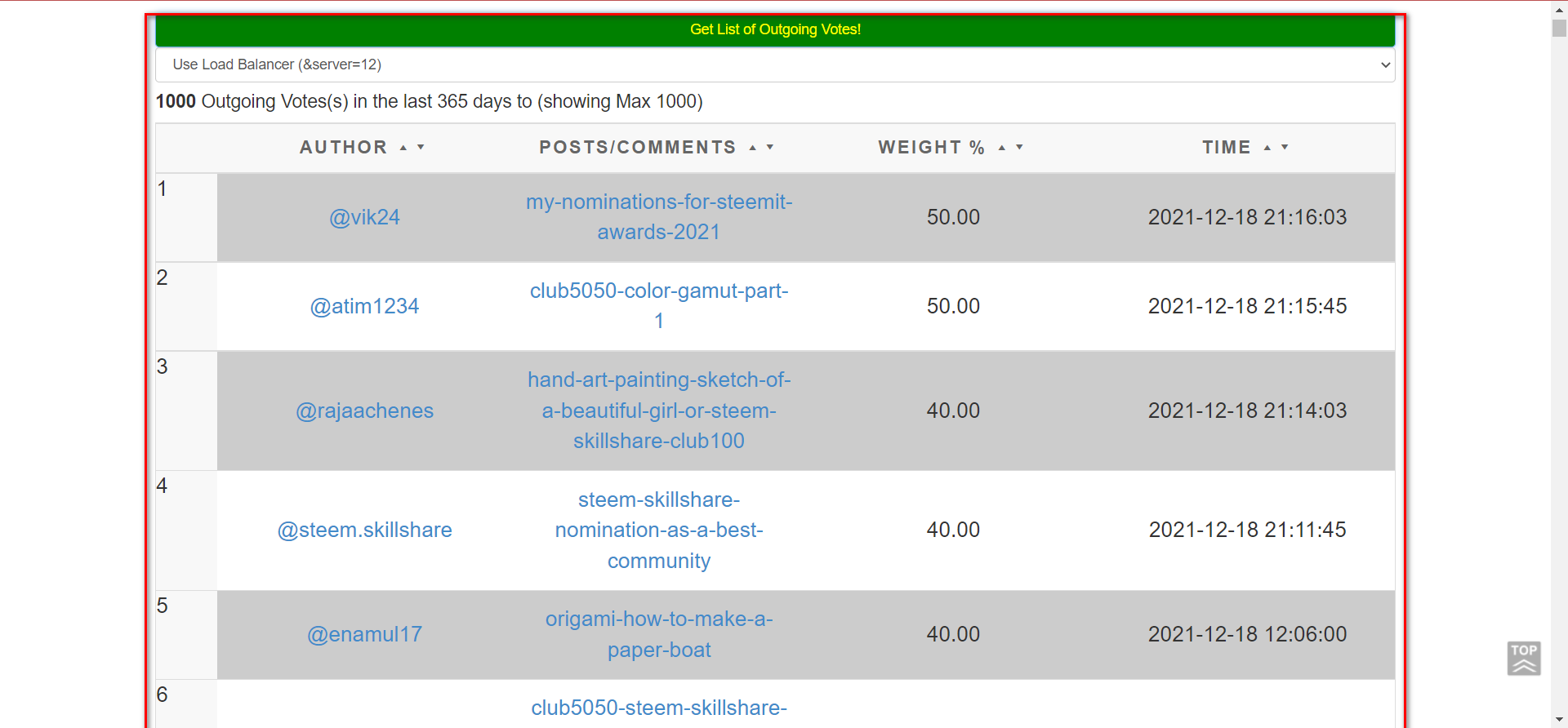Open author link @rajaachenes
This screenshot has width=1568, height=728.
[364, 411]
